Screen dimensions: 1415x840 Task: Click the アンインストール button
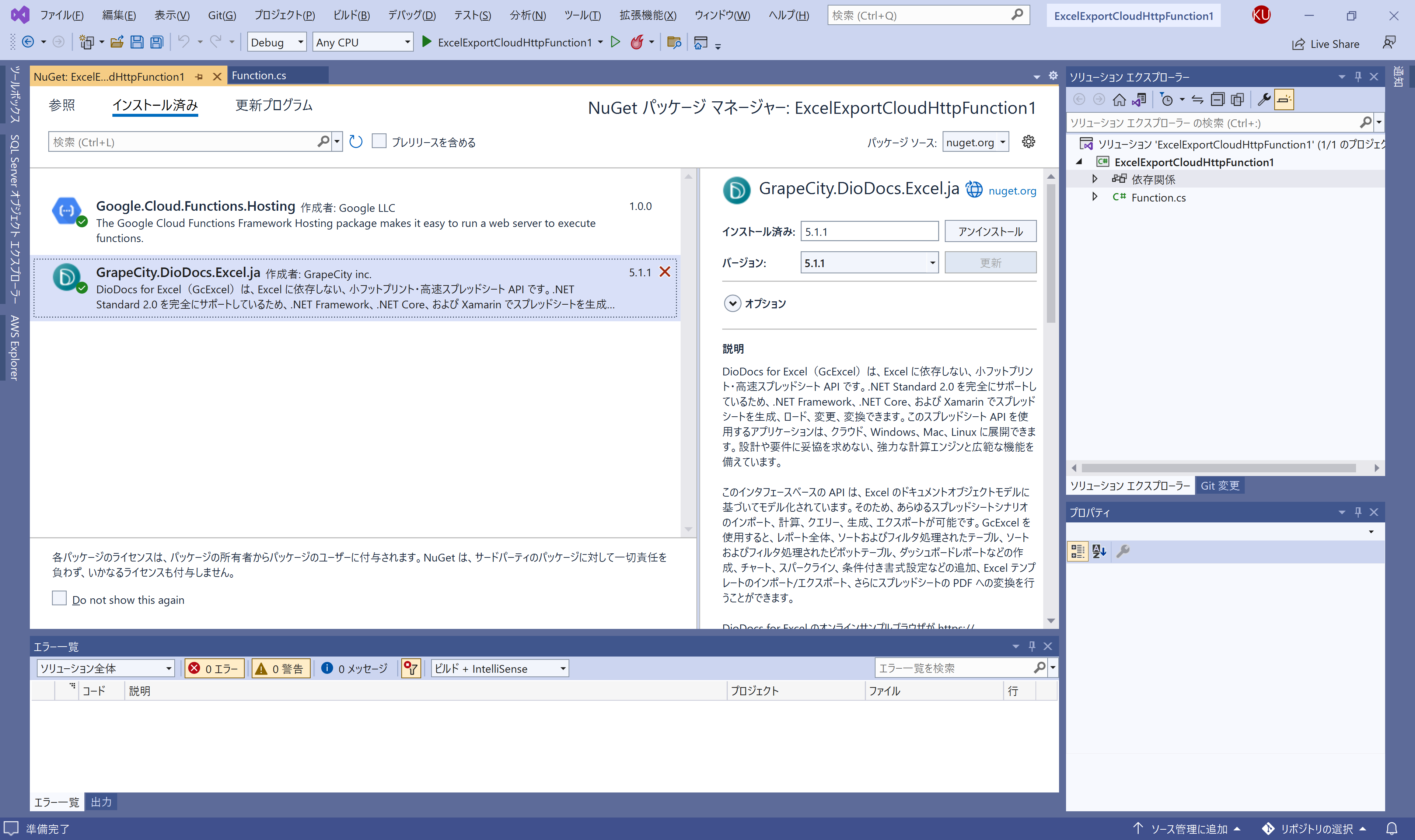(x=990, y=231)
